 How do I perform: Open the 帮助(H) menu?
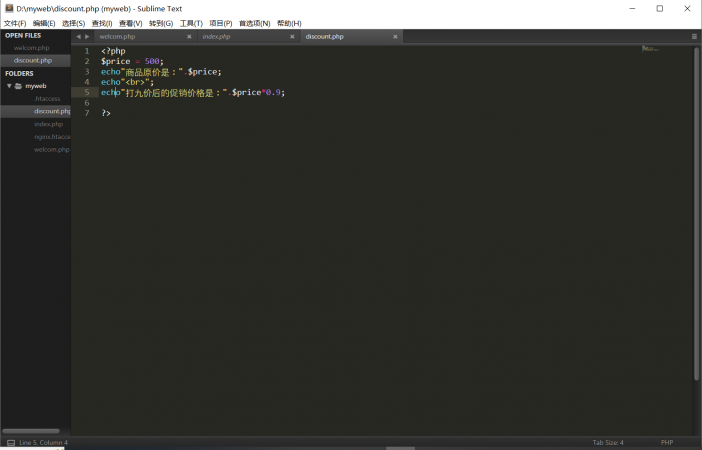pos(289,23)
